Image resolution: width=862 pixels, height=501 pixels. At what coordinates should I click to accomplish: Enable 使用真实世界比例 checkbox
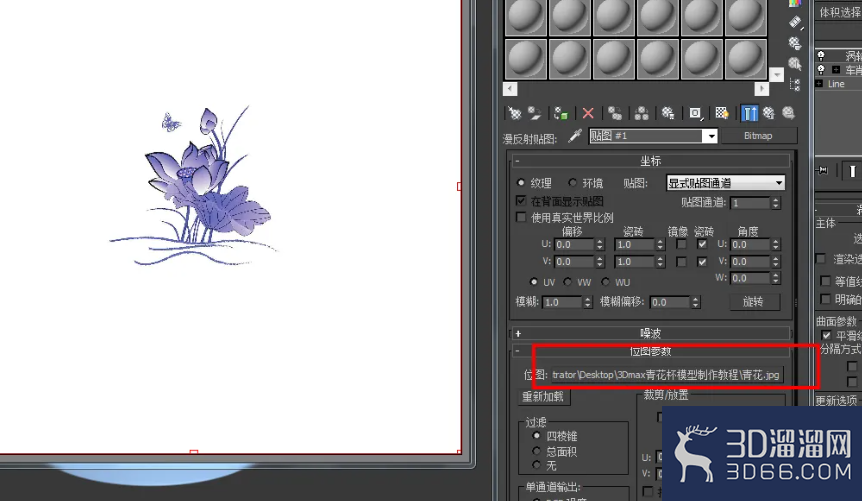point(521,217)
